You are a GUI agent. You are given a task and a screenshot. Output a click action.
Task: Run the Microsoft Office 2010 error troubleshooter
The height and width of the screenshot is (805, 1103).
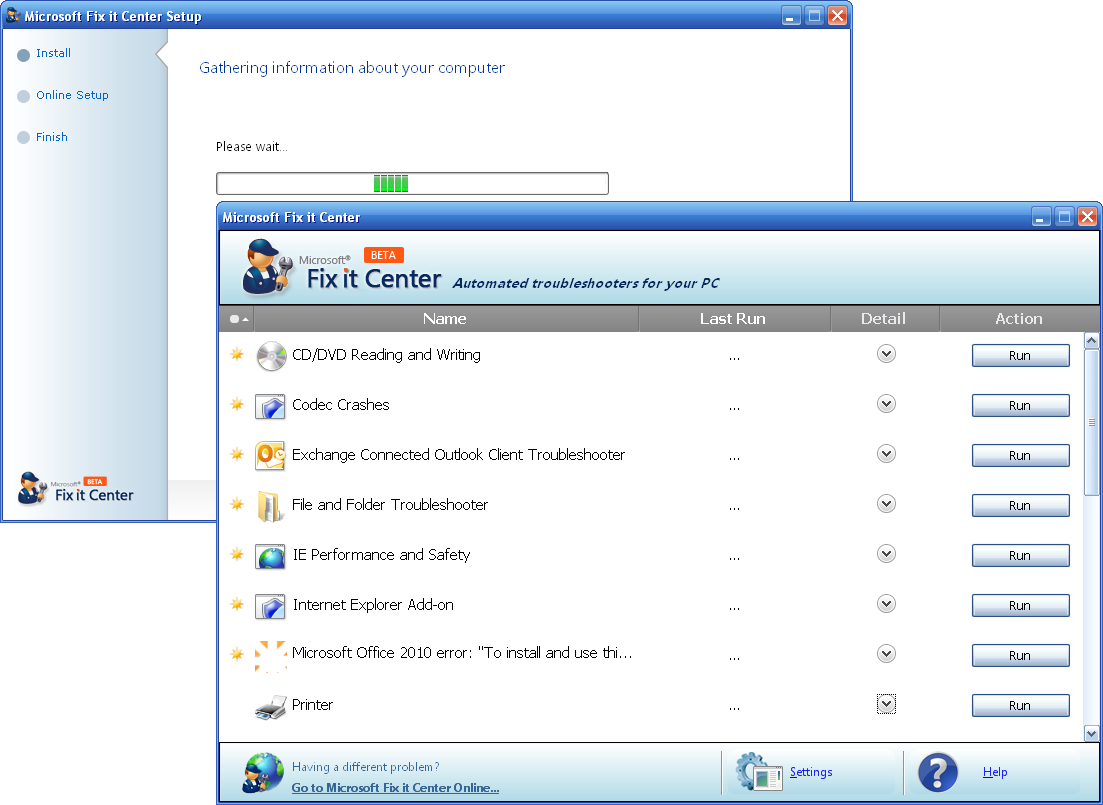(x=1021, y=655)
